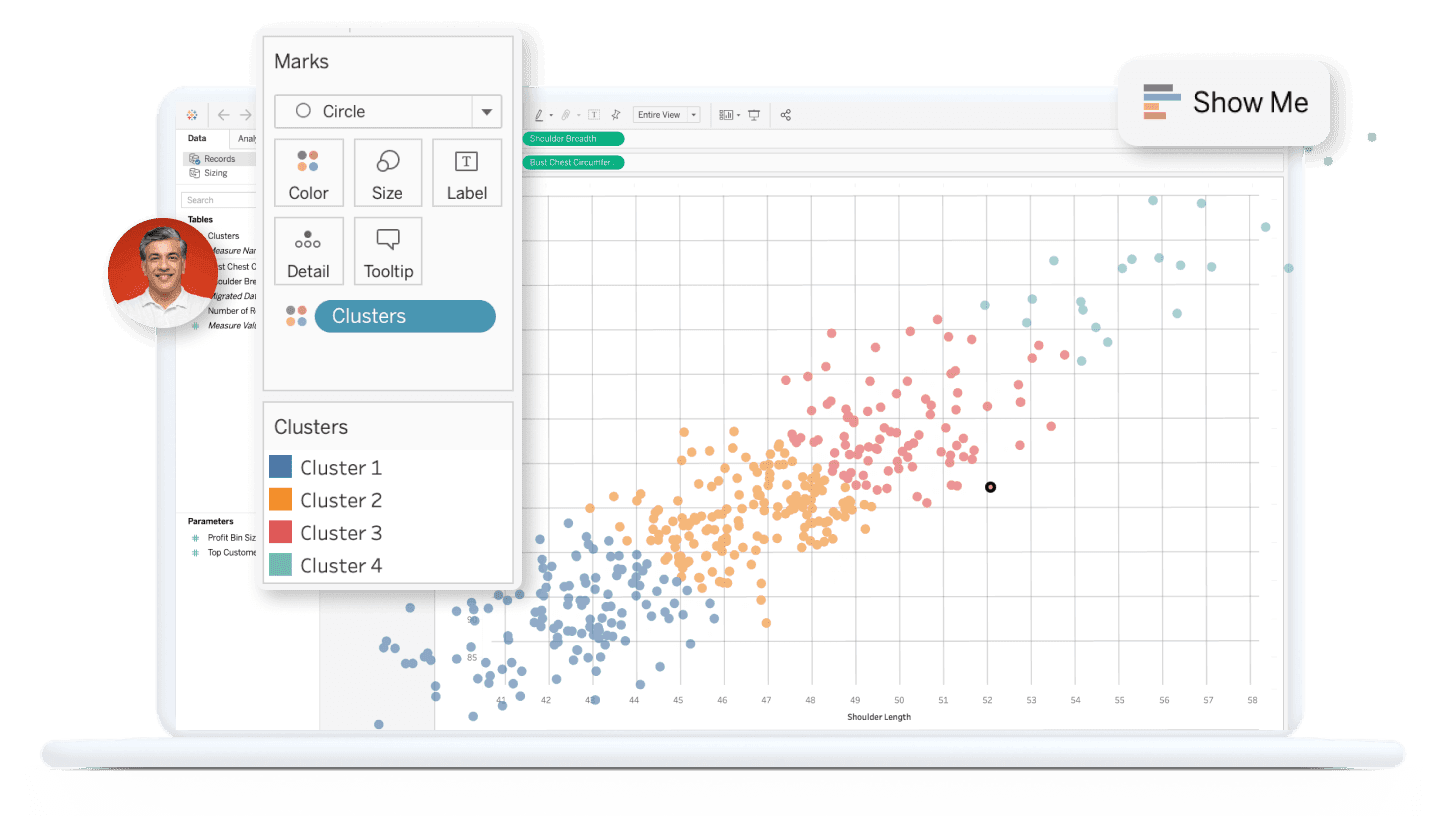The height and width of the screenshot is (816, 1446).
Task: Click the Sizing data source icon
Action: pos(195,173)
